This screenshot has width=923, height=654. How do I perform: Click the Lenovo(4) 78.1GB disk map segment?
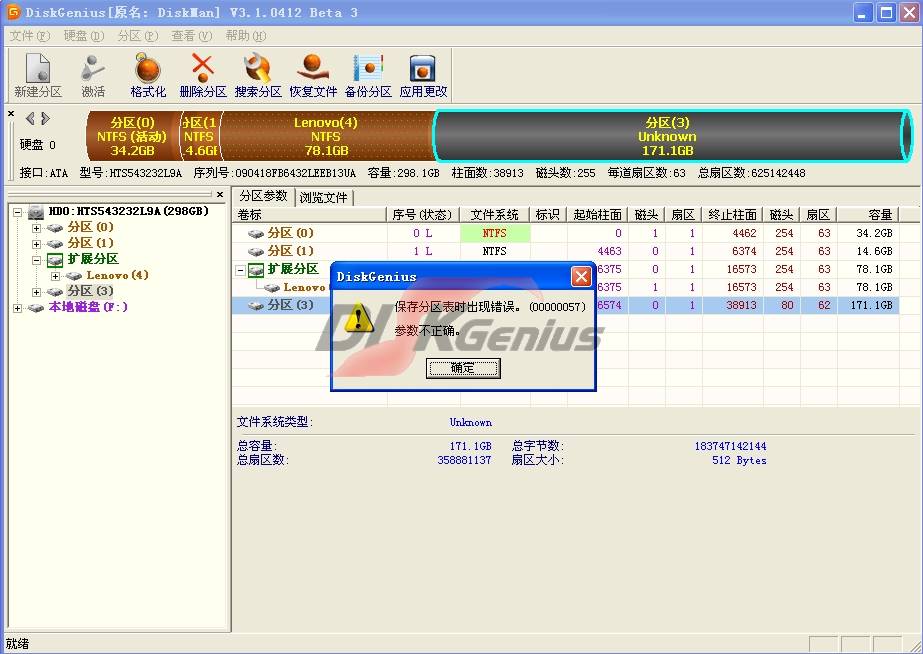pos(326,136)
